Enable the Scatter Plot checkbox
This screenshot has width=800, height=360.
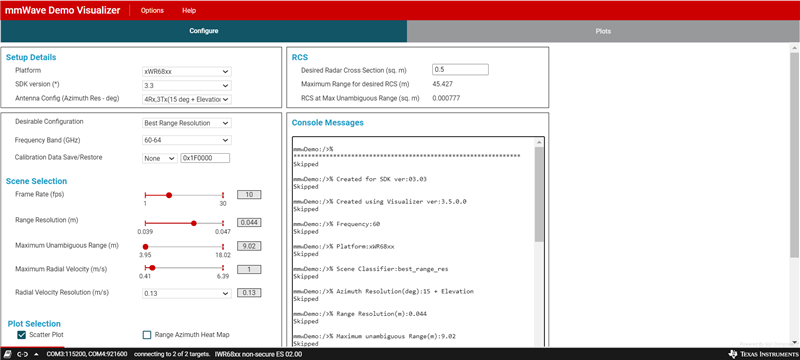coord(21,335)
